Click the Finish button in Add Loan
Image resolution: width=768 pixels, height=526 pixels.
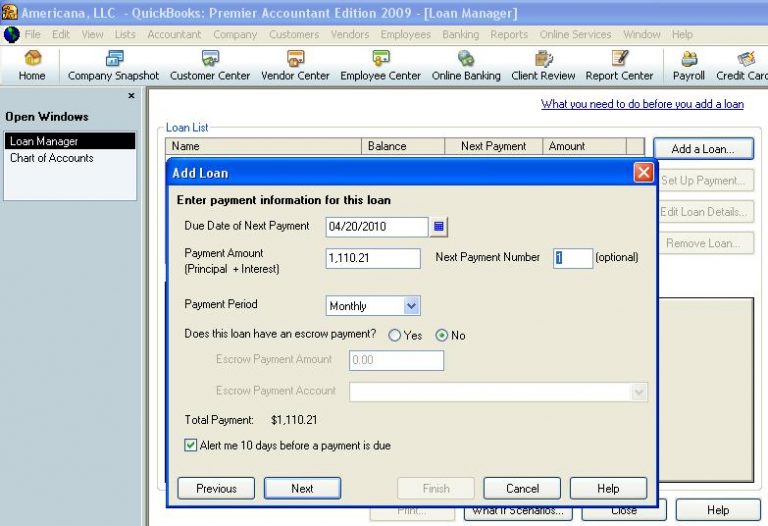point(436,488)
